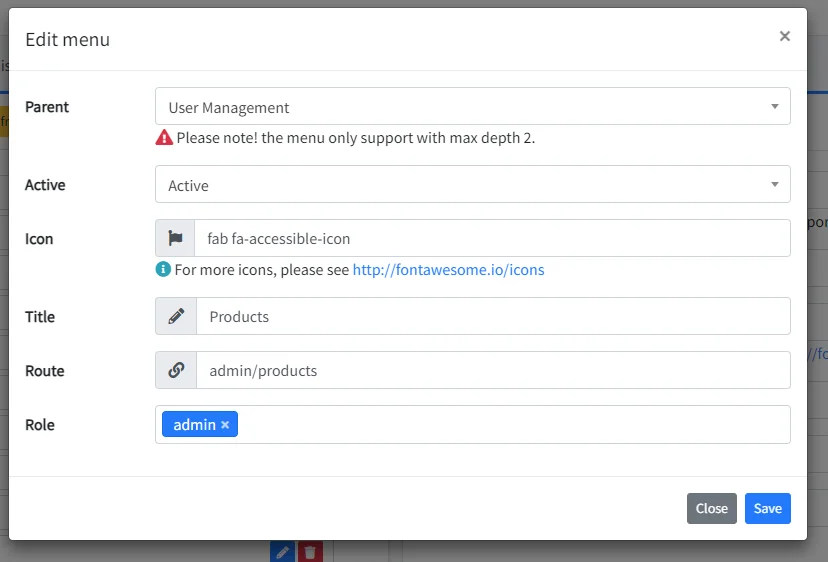
Task: Open the Parent dropdown showing User Management
Action: point(472,107)
